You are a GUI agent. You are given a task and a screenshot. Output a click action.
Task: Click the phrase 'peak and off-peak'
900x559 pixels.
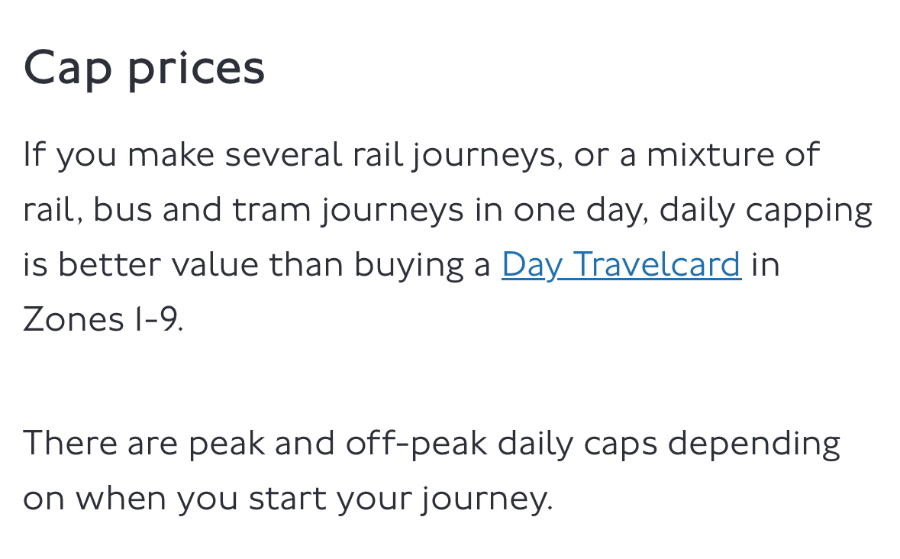[338, 444]
